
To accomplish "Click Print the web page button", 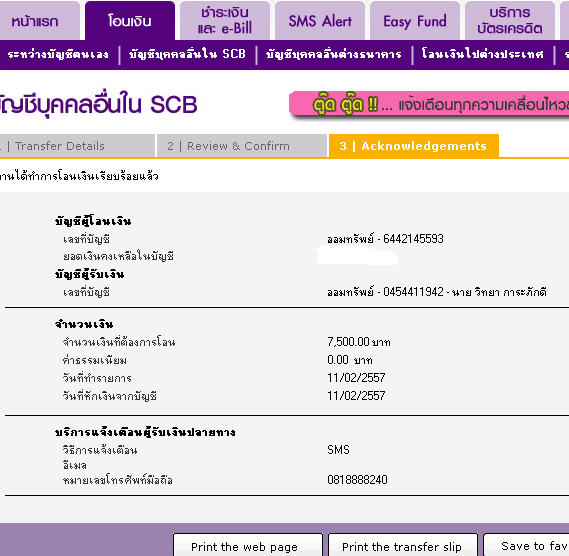I will 248,545.
